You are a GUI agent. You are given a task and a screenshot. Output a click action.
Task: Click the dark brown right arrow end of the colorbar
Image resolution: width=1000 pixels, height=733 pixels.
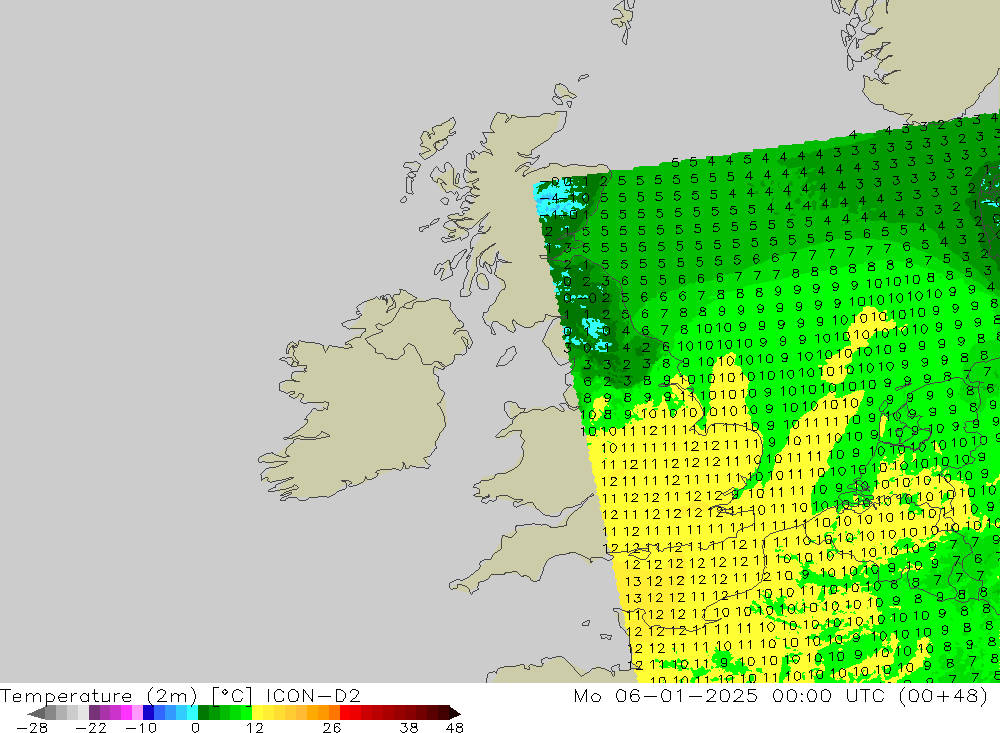pyautogui.click(x=455, y=713)
